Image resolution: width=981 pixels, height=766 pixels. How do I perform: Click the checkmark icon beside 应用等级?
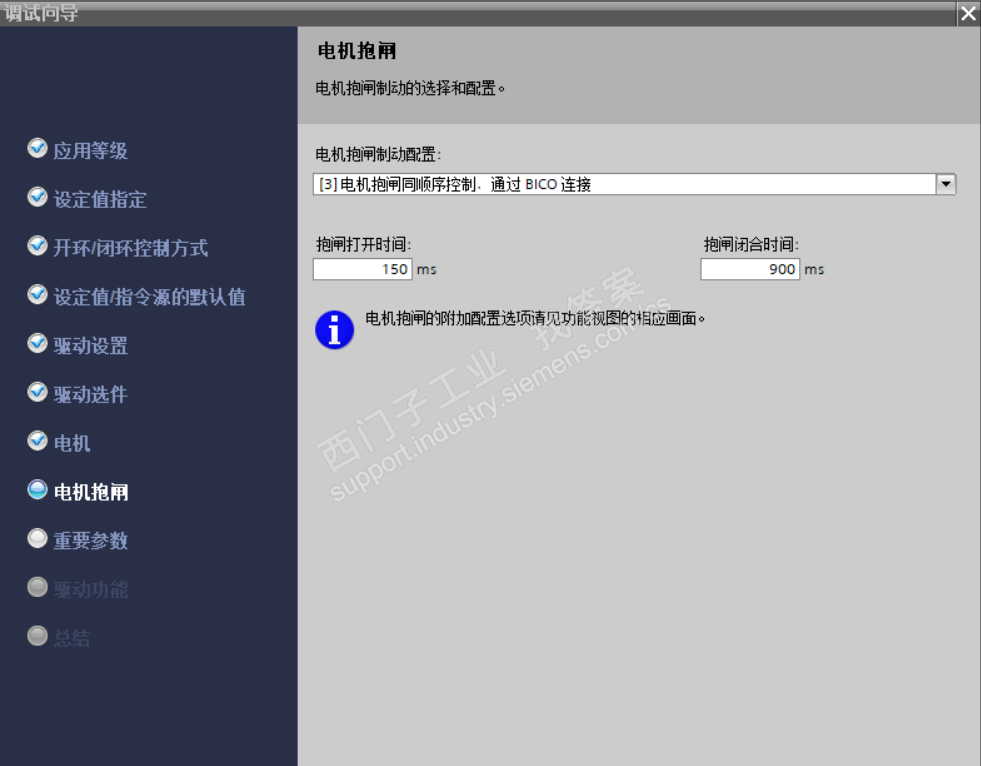coord(38,148)
